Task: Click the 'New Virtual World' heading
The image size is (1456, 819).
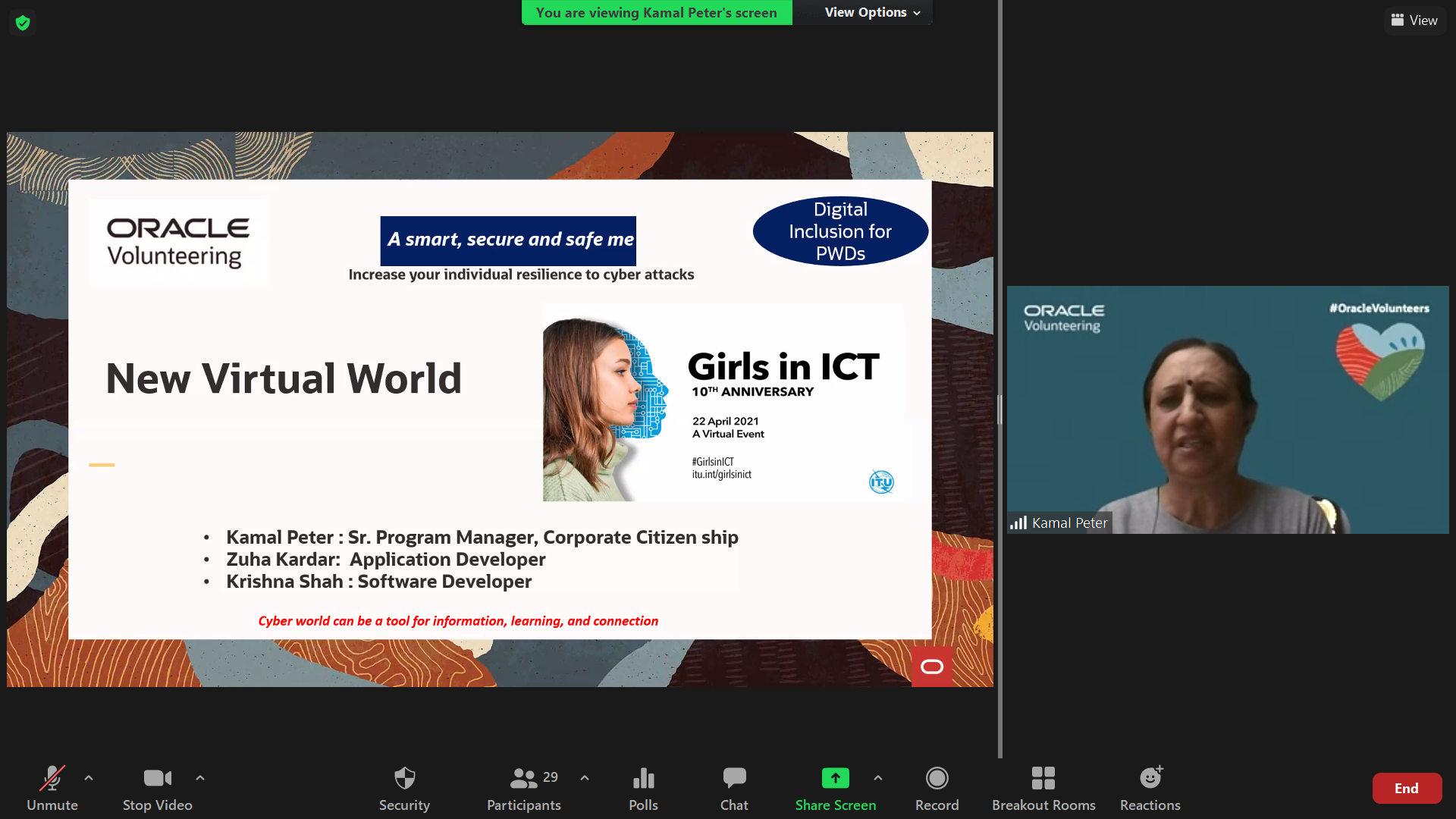Action: click(284, 378)
